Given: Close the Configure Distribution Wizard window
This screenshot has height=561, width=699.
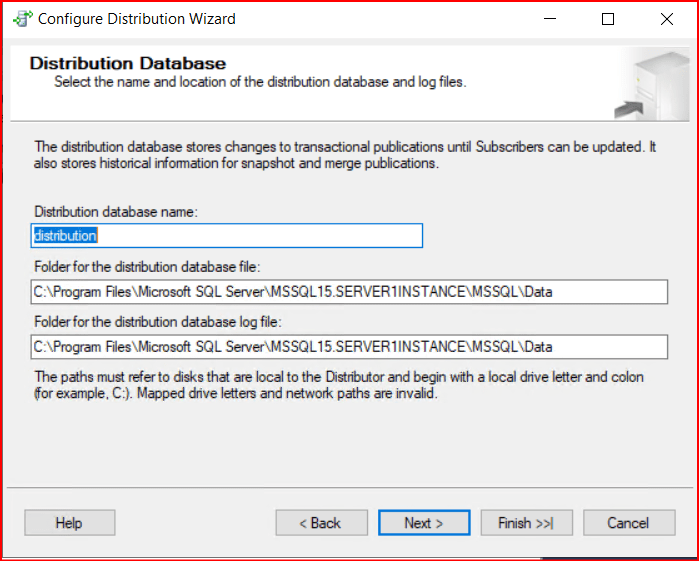Looking at the screenshot, I should 666,19.
